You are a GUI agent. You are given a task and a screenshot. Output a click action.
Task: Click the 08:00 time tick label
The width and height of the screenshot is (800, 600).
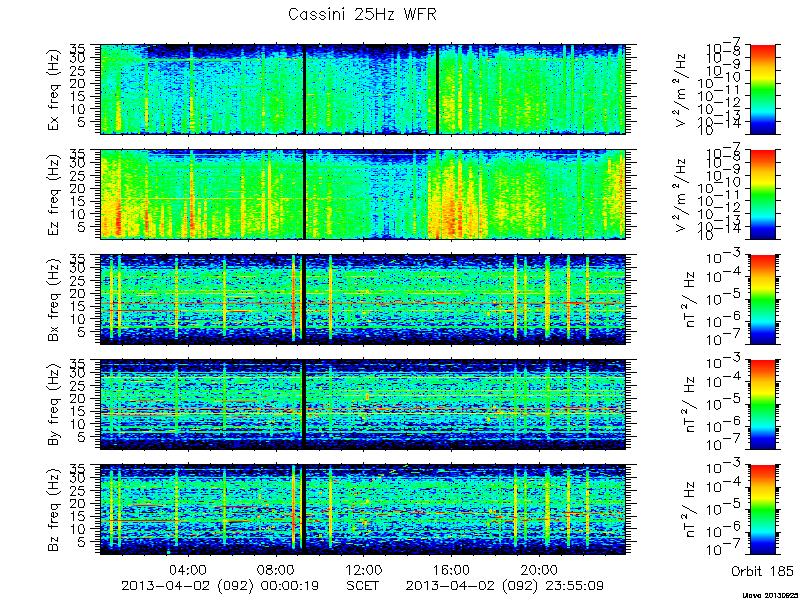(x=276, y=569)
